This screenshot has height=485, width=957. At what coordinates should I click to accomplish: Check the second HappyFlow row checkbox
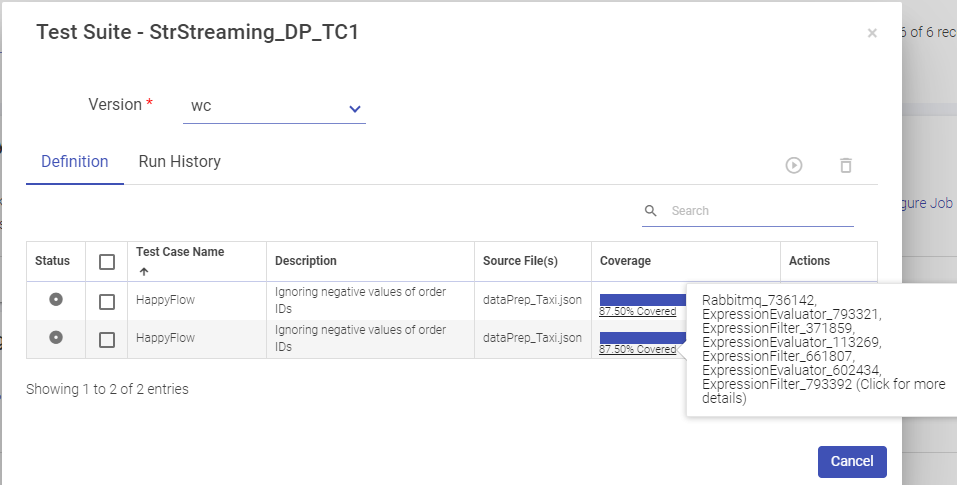click(x=107, y=340)
